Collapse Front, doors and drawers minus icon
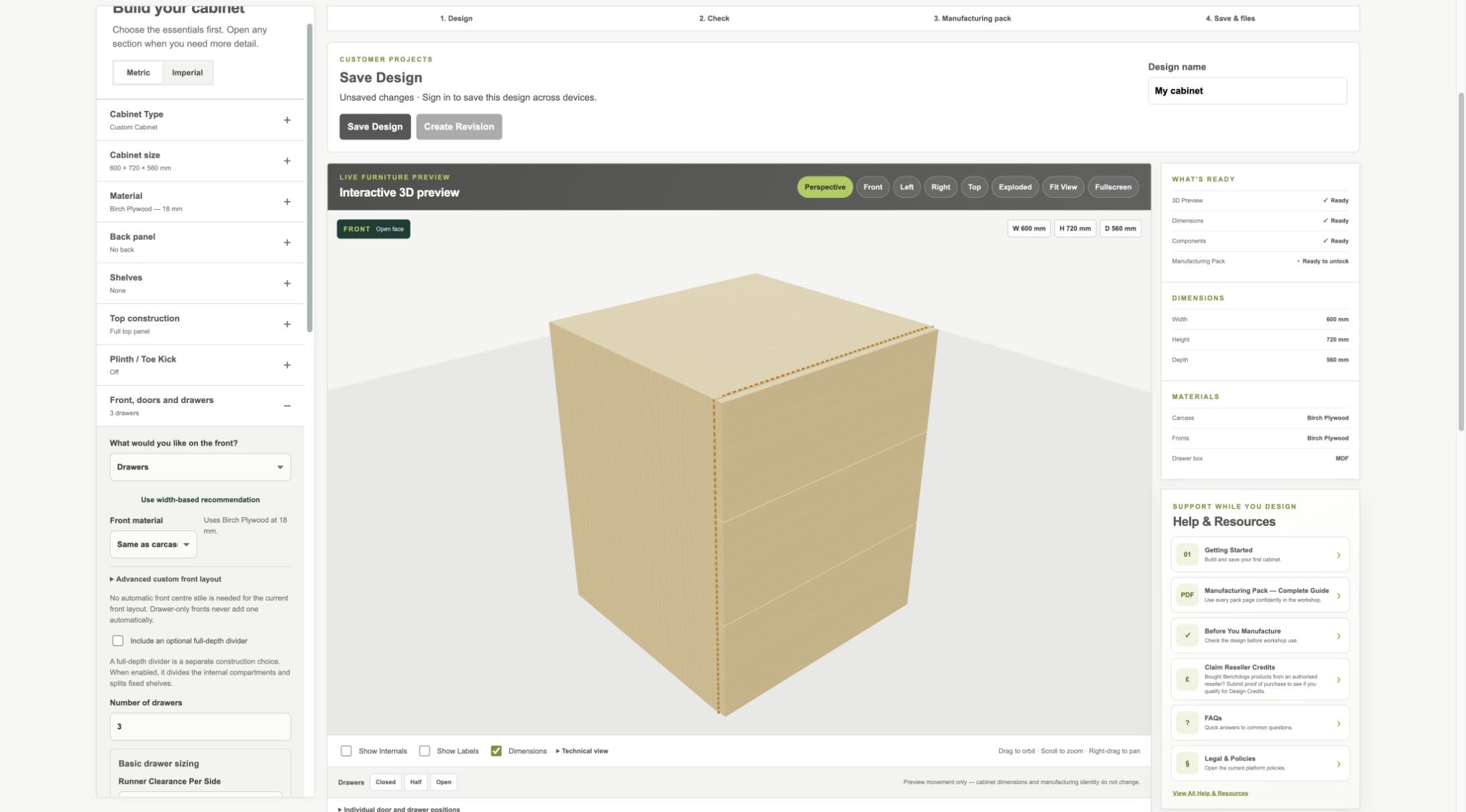 pyautogui.click(x=287, y=406)
